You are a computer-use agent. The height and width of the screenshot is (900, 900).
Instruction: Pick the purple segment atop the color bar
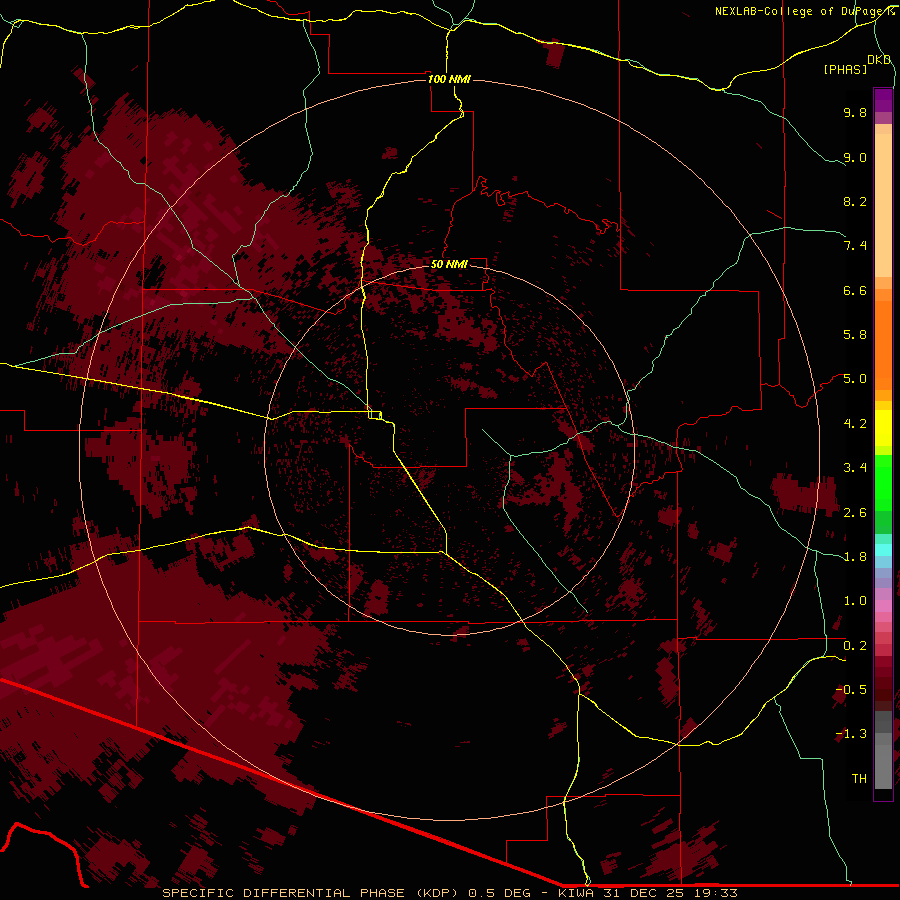(x=883, y=101)
